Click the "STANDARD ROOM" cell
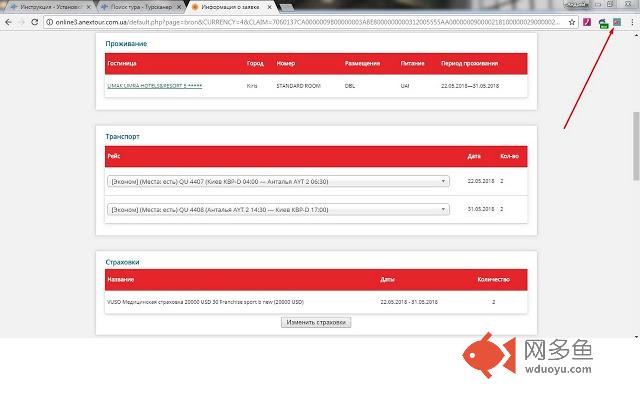Image resolution: width=640 pixels, height=400 pixels. 298,86
